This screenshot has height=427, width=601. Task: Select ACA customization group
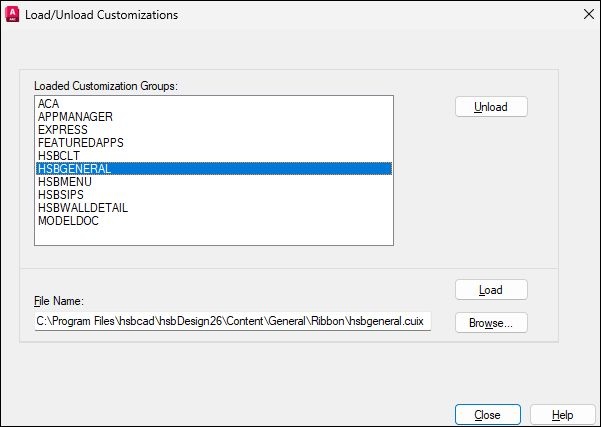pyautogui.click(x=214, y=104)
